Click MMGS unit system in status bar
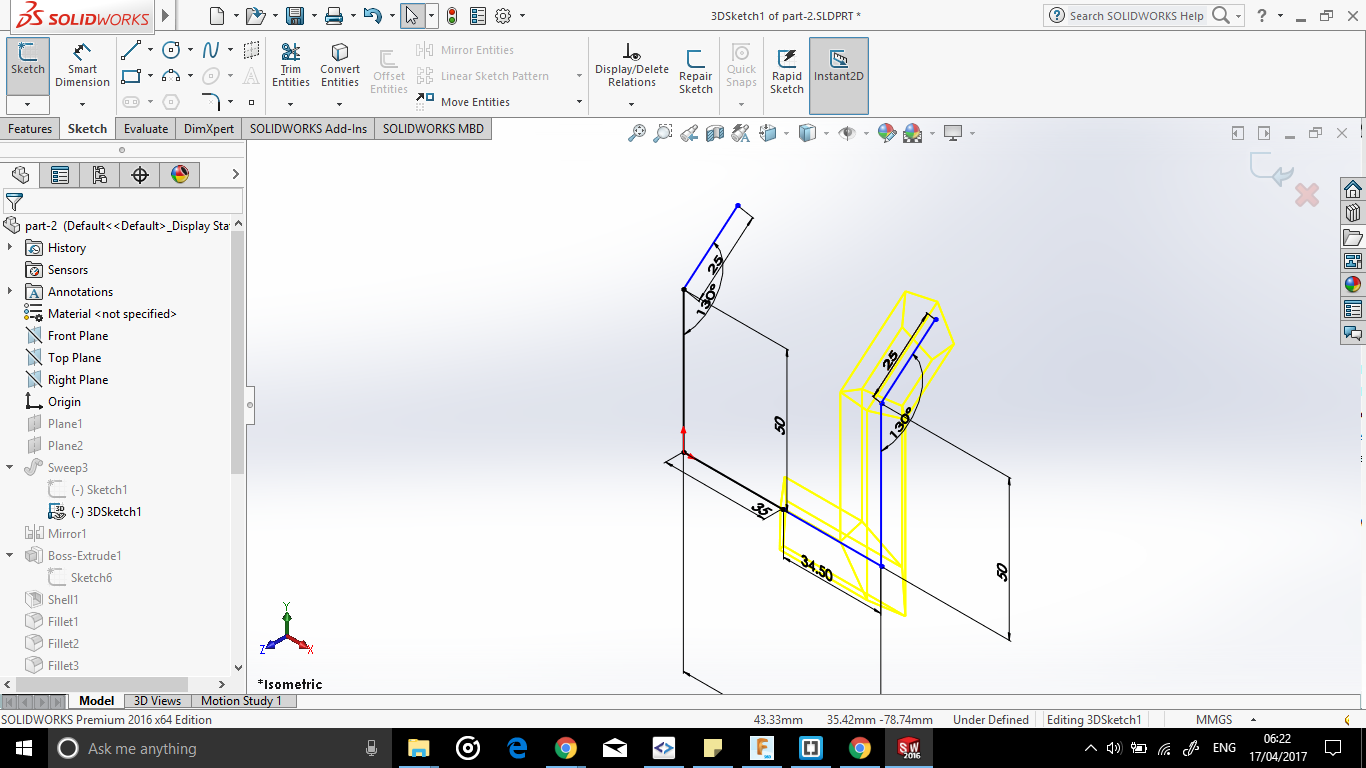This screenshot has height=768, width=1366. pos(1214,720)
